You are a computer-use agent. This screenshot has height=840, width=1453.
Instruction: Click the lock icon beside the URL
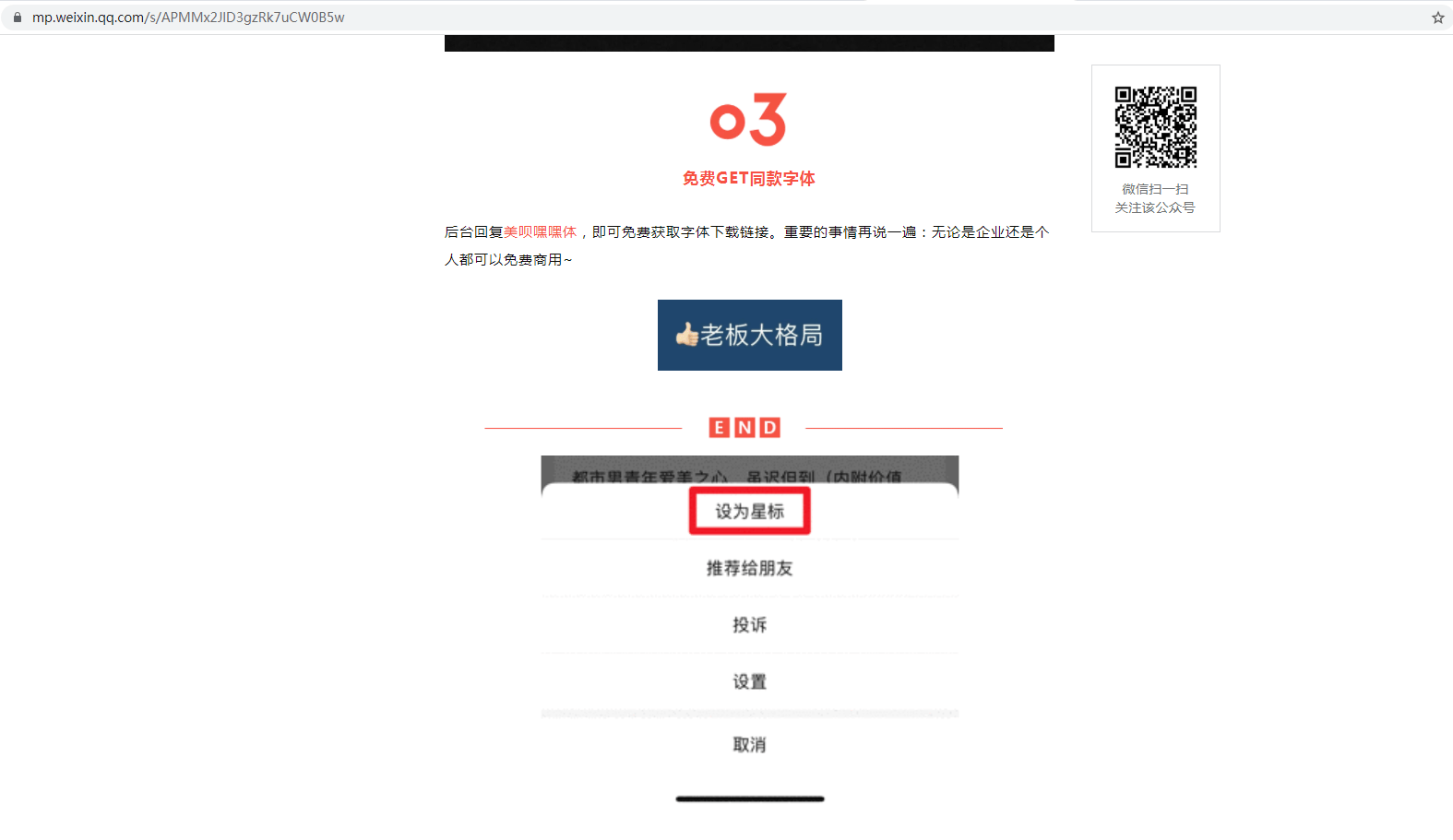[x=17, y=18]
